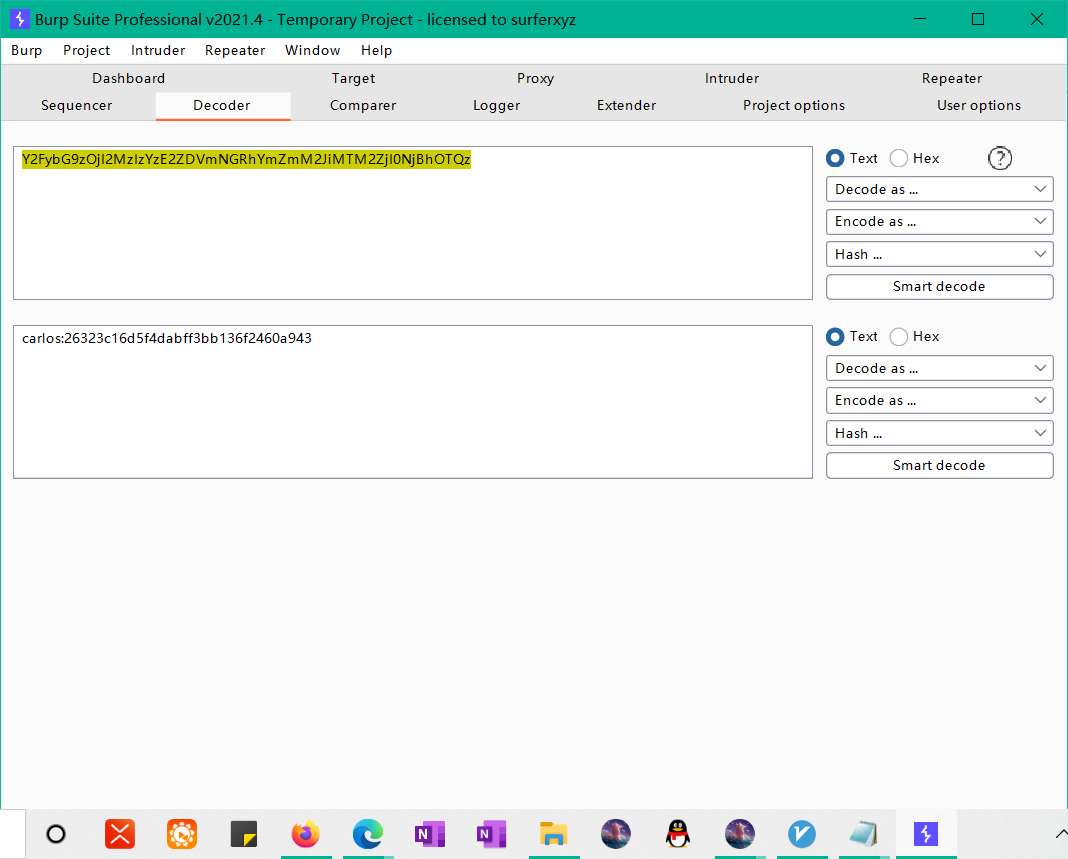
Task: Click the Burp Suite taskbar icon
Action: (x=926, y=834)
